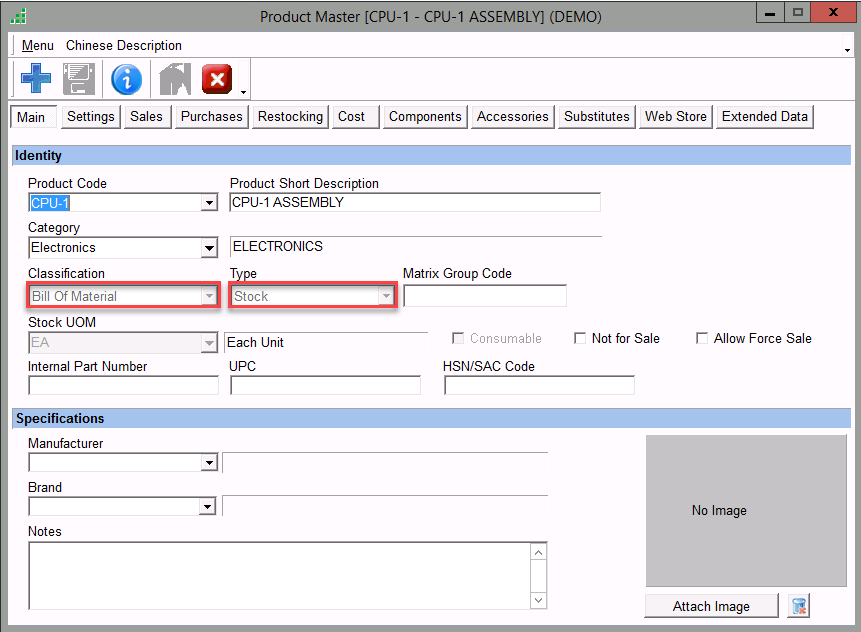Click the blue plus Add New icon
The width and height of the screenshot is (861, 632).
[35, 79]
